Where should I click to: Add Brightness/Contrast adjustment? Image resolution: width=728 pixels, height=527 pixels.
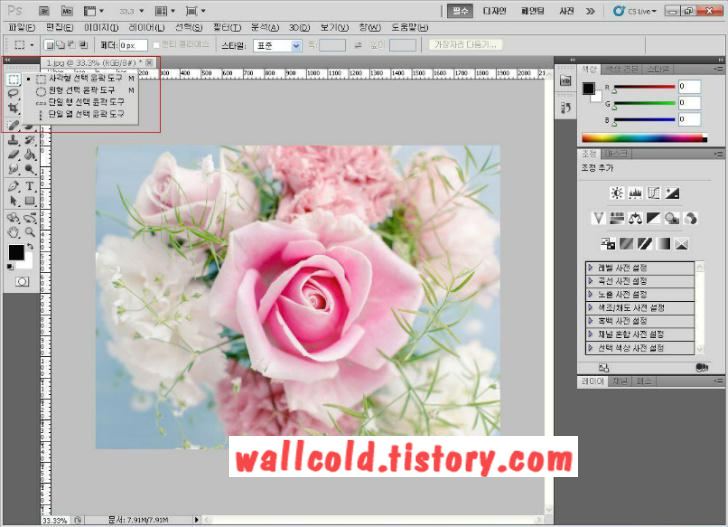[617, 193]
